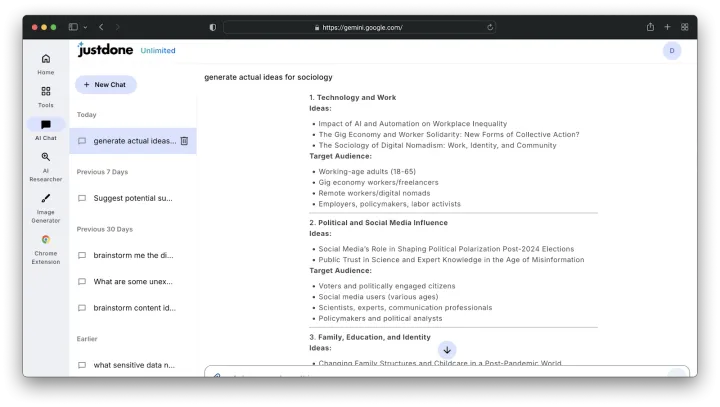Delete the 'generate actual ideas' chat

click(184, 141)
